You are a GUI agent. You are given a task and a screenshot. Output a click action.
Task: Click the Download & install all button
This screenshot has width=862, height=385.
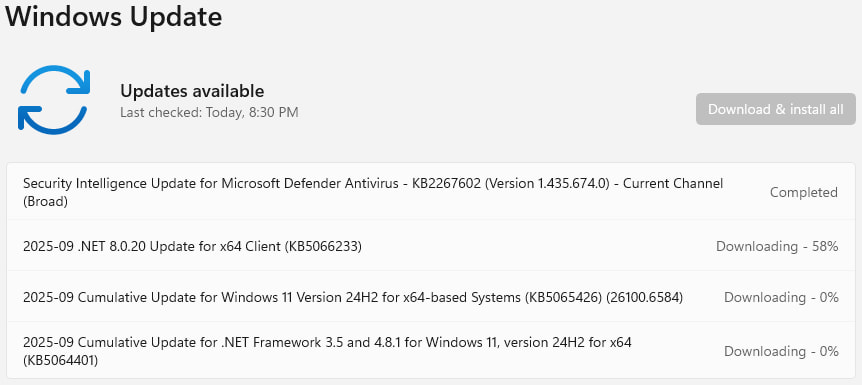776,109
